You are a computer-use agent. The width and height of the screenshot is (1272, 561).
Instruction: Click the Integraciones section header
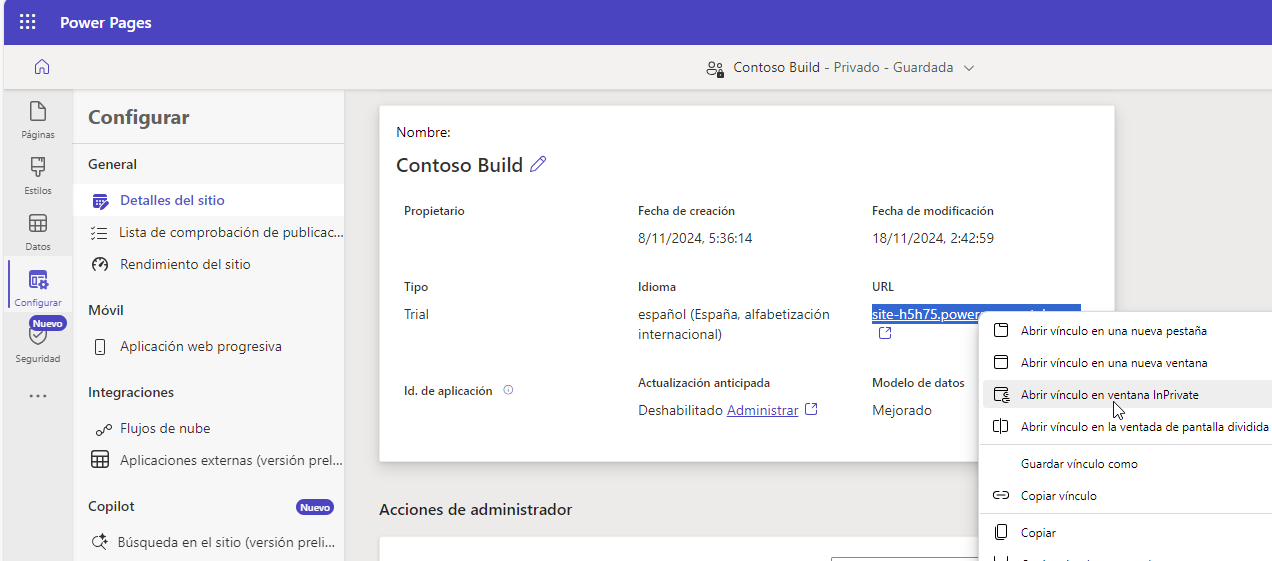[x=131, y=392]
